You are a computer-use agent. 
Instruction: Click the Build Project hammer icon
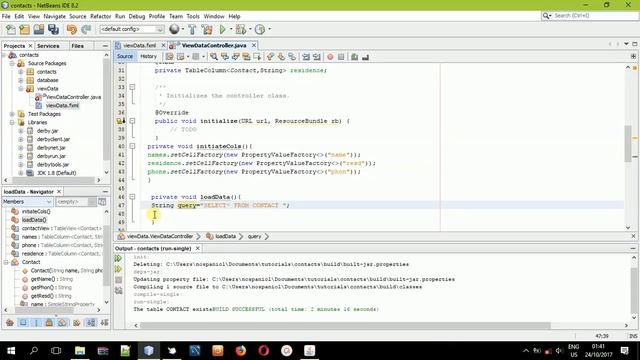192,29
